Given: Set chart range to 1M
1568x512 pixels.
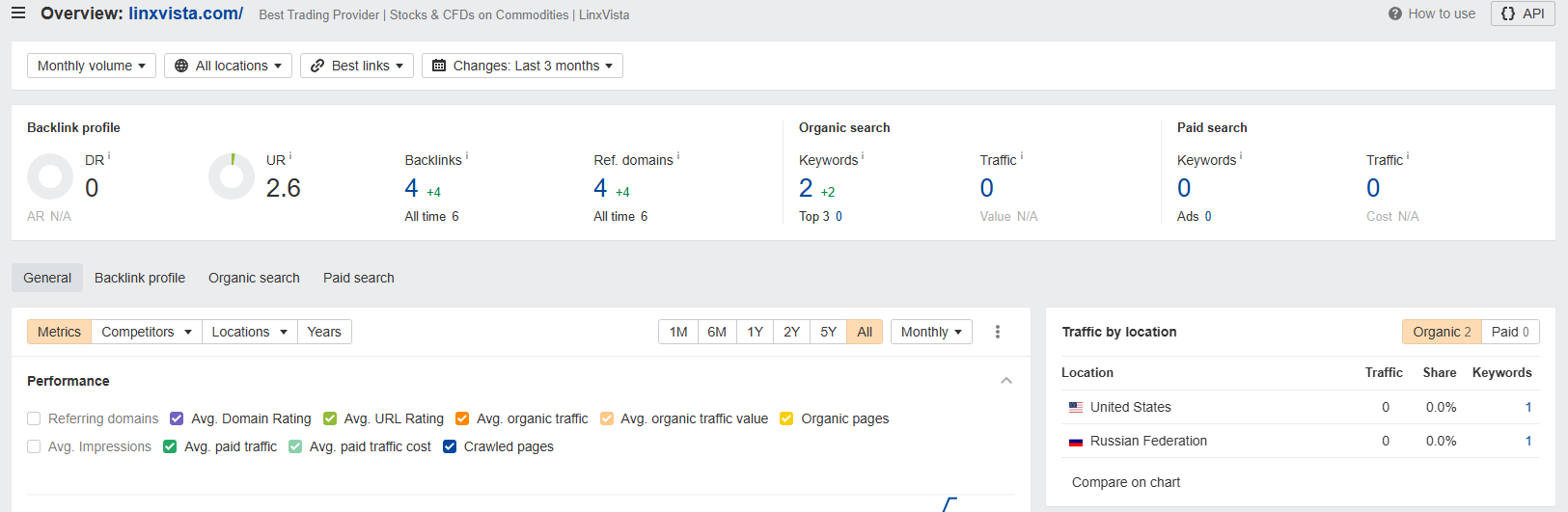Looking at the screenshot, I should (x=678, y=332).
